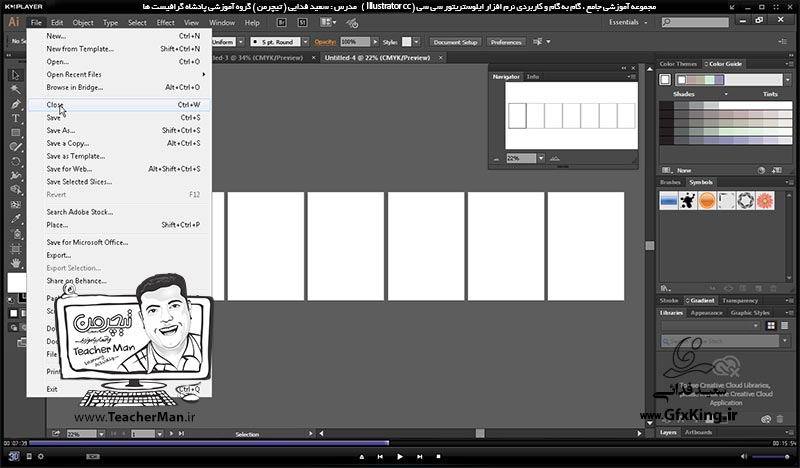Viewport: 800px width, 468px height.
Task: Mute the KMPlayer volume speaker
Action: [743, 456]
